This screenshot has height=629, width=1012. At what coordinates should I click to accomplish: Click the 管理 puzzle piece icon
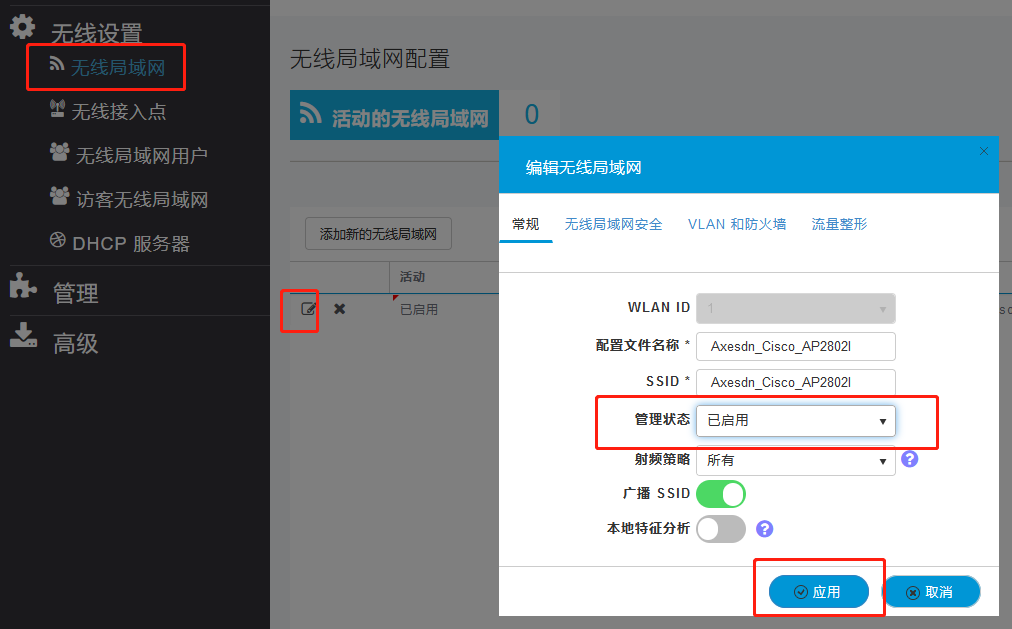point(22,288)
